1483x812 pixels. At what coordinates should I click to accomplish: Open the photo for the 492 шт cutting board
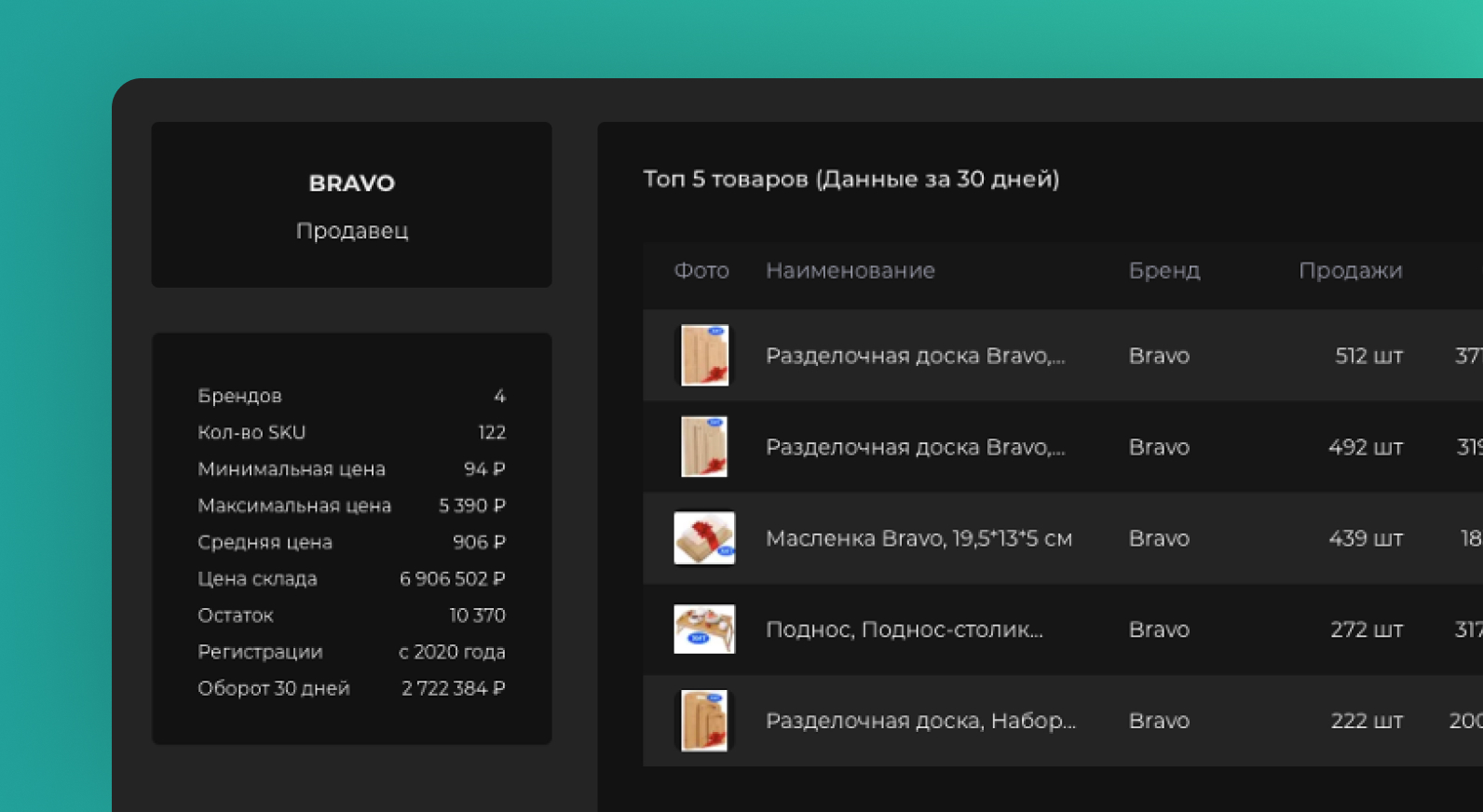tap(704, 446)
